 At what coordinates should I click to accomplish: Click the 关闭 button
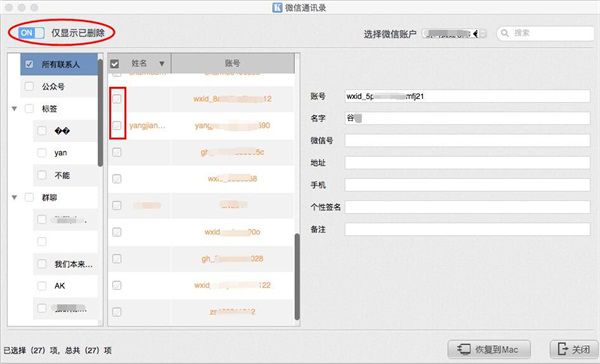(574, 349)
